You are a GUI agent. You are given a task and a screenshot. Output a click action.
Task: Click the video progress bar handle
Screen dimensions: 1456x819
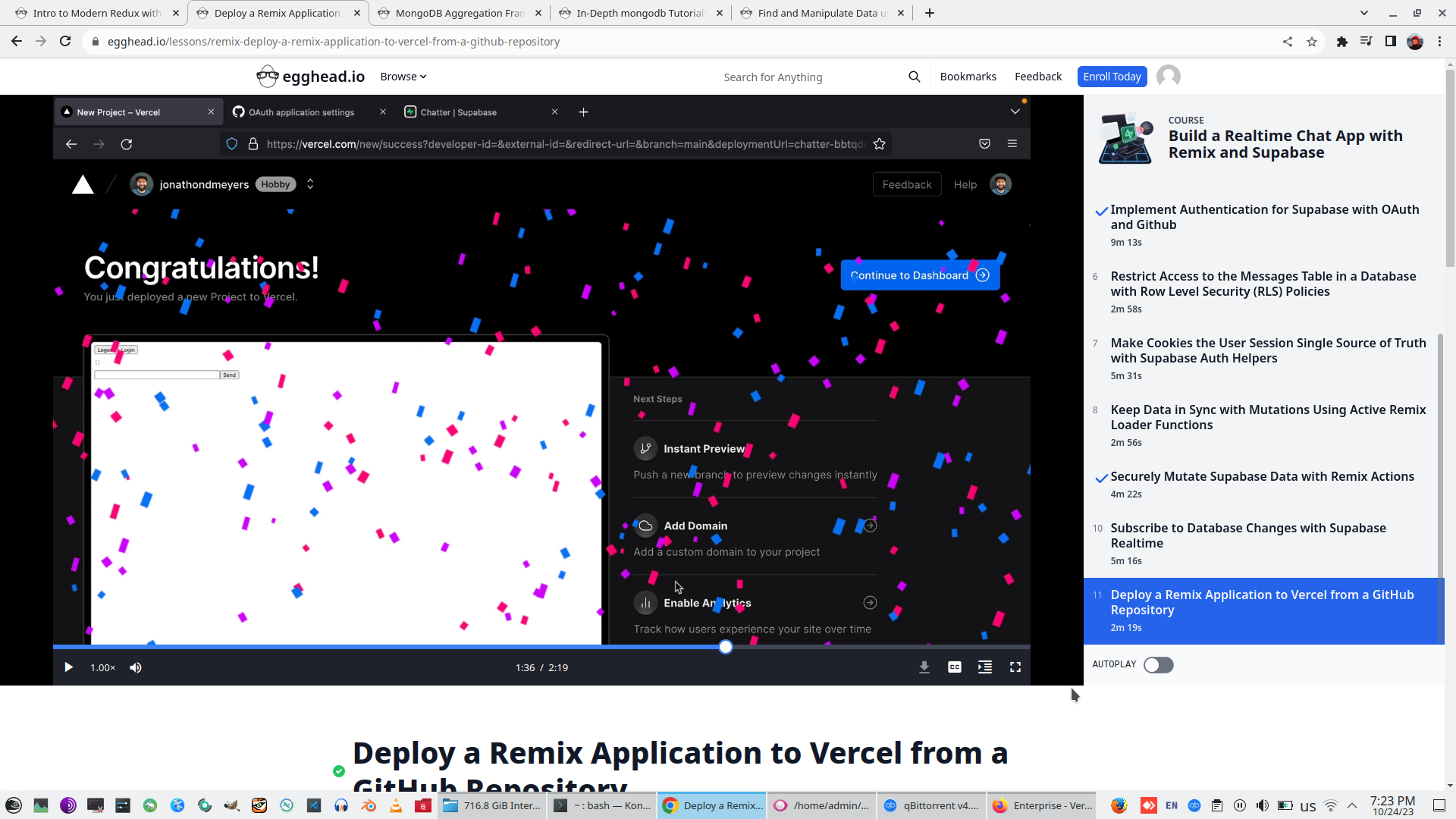click(726, 647)
